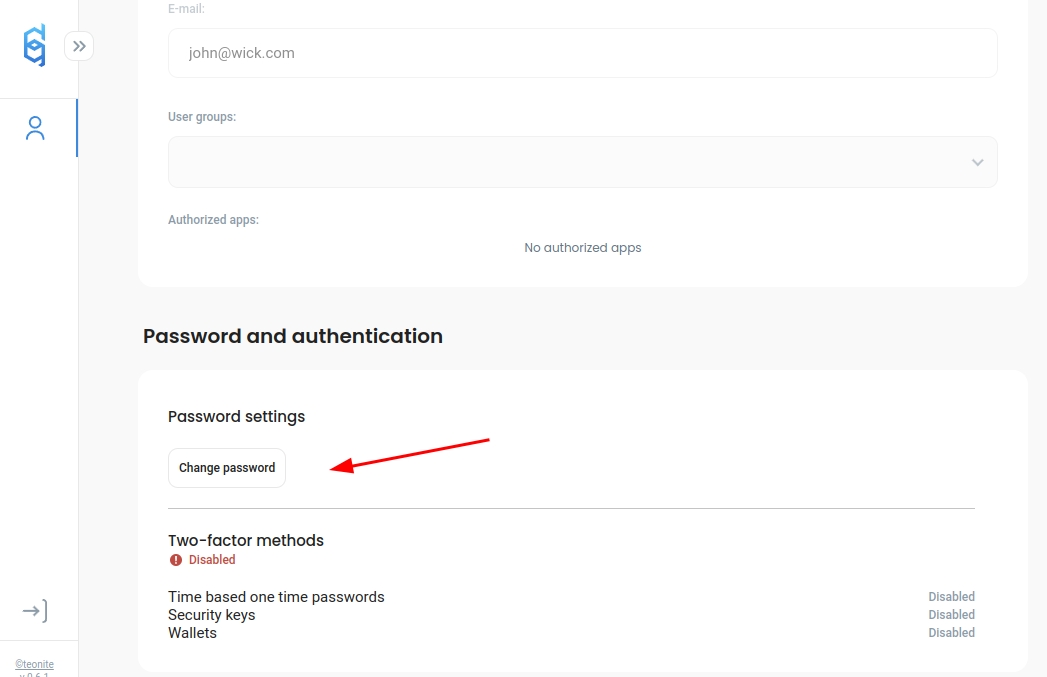Click the Password and authentication heading
This screenshot has width=1047, height=677.
point(293,336)
